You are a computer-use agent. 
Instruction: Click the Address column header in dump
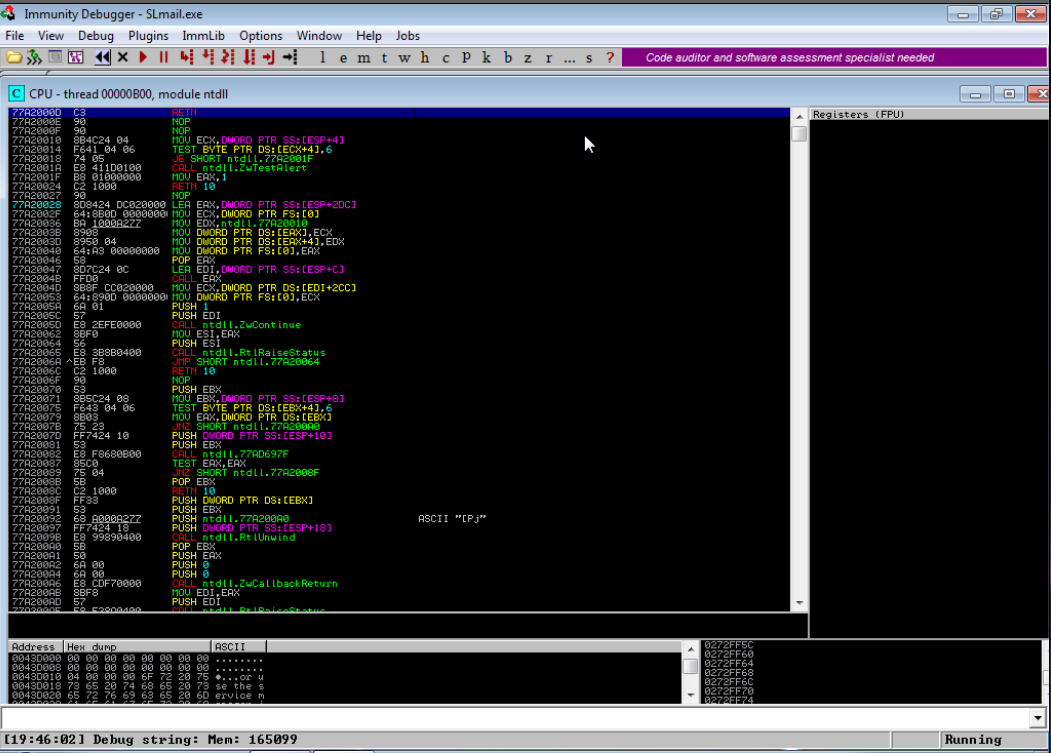(x=36, y=647)
